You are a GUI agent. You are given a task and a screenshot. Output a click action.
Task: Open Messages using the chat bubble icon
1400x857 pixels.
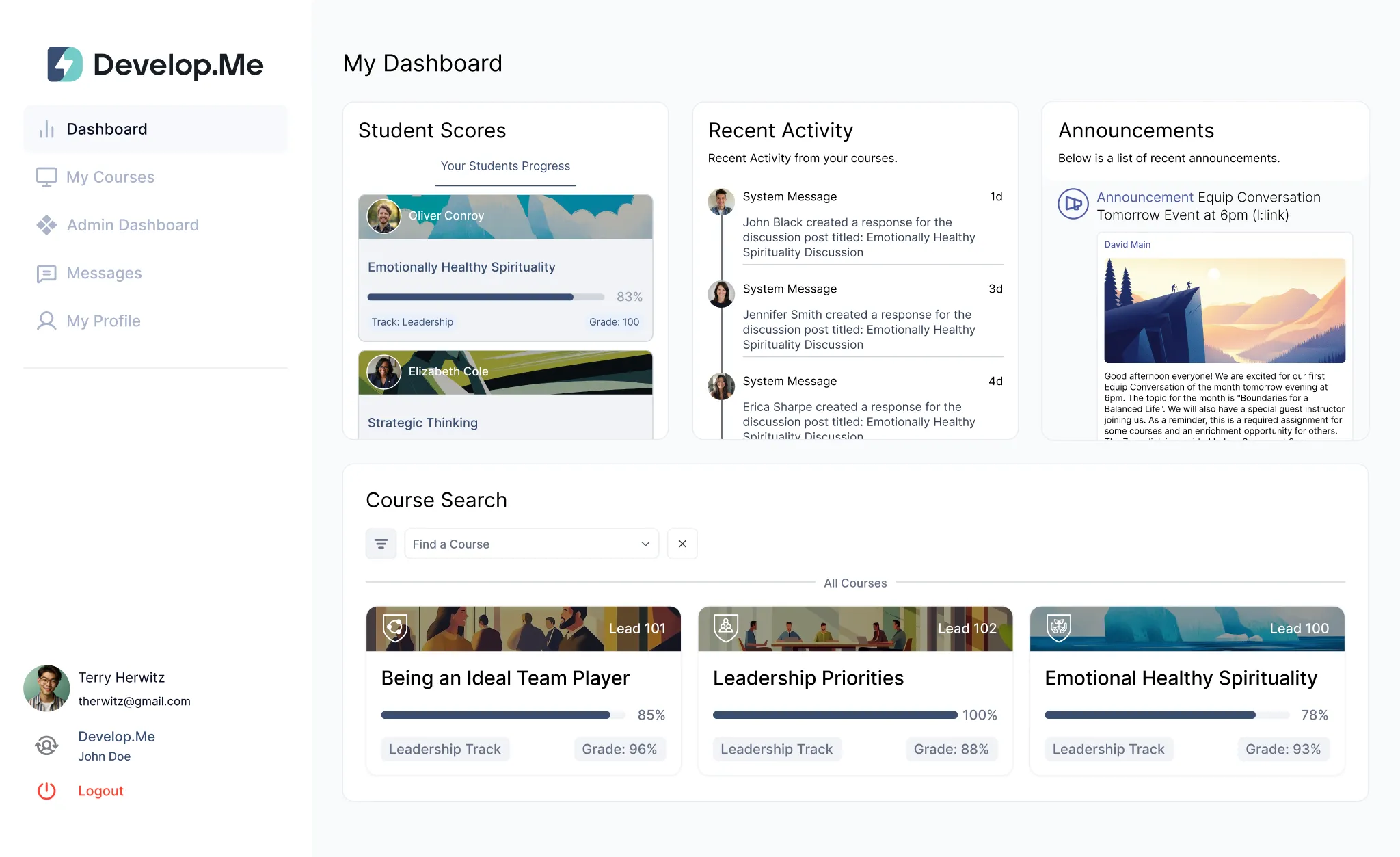pos(46,273)
